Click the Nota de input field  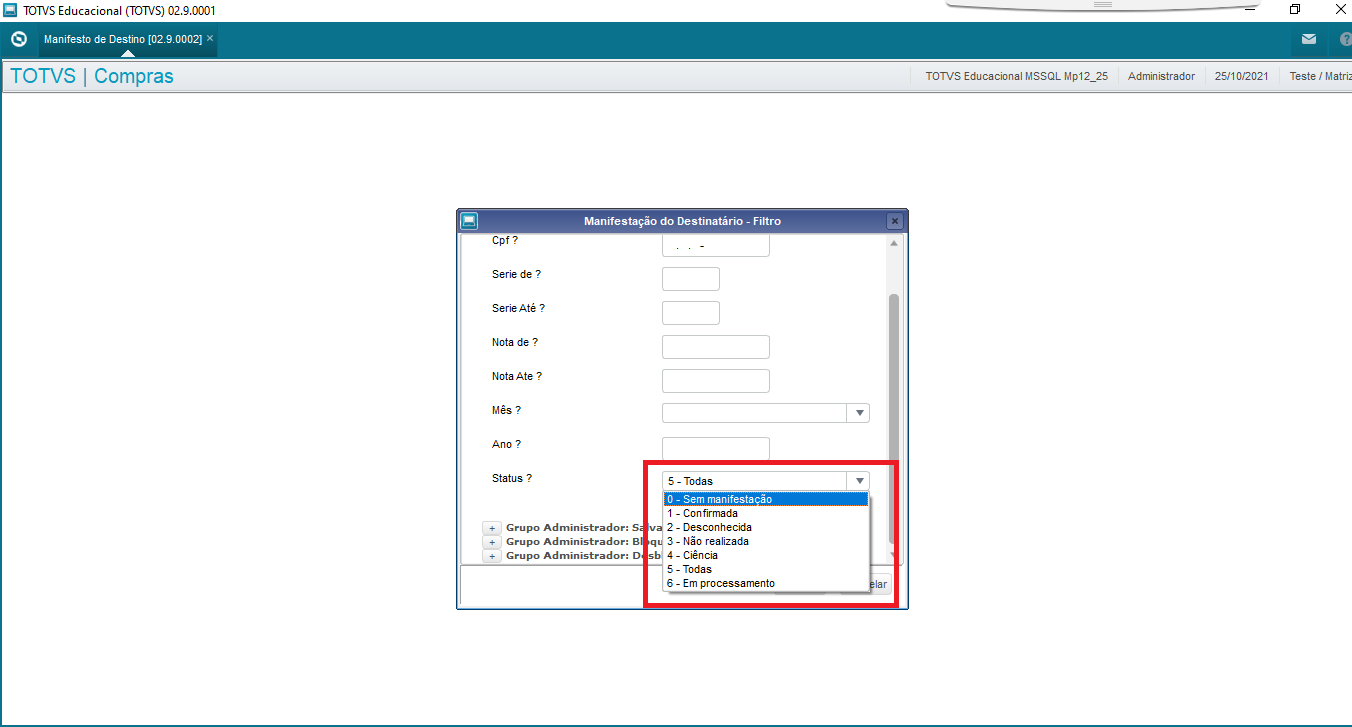point(716,347)
